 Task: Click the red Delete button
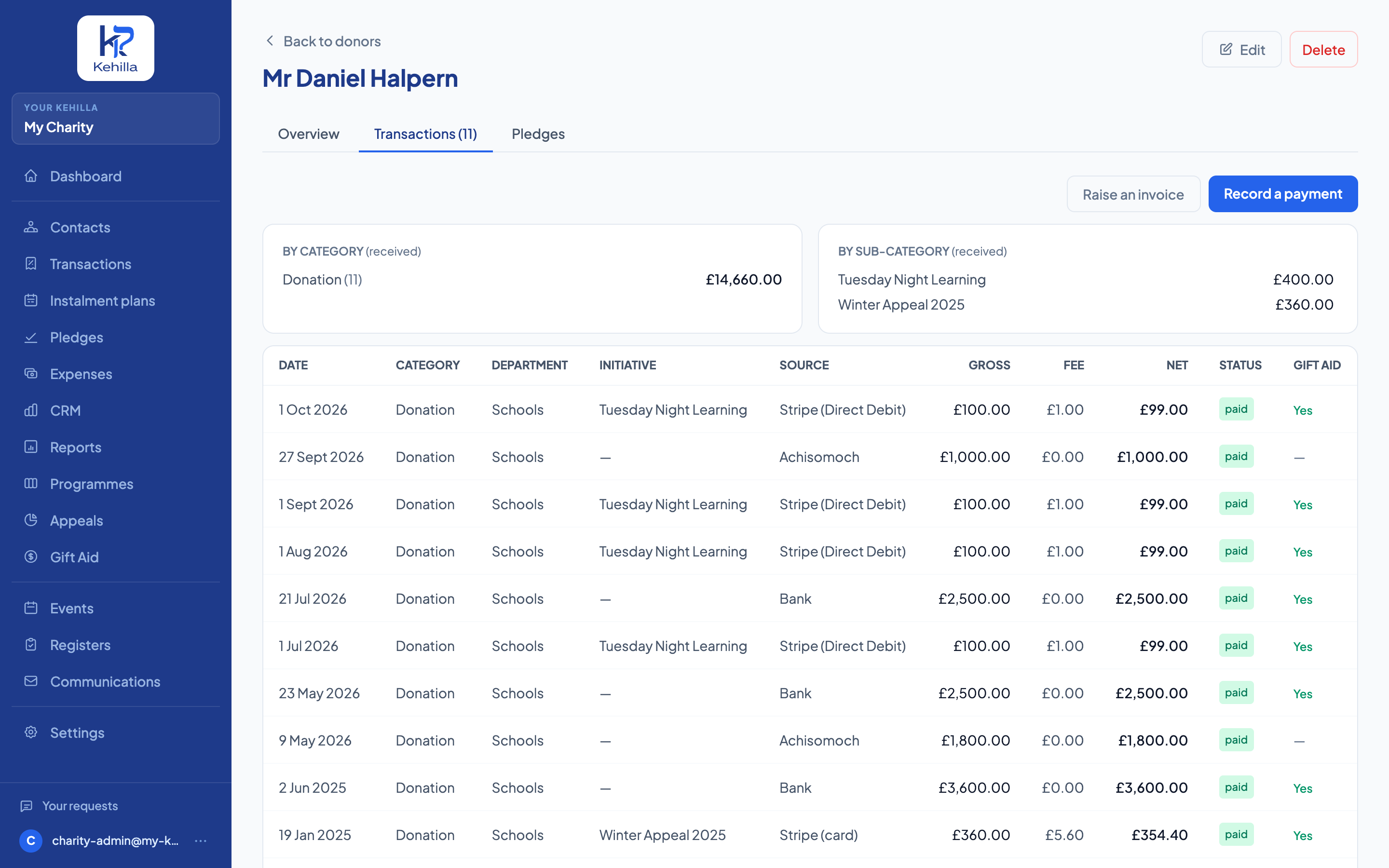1323,49
